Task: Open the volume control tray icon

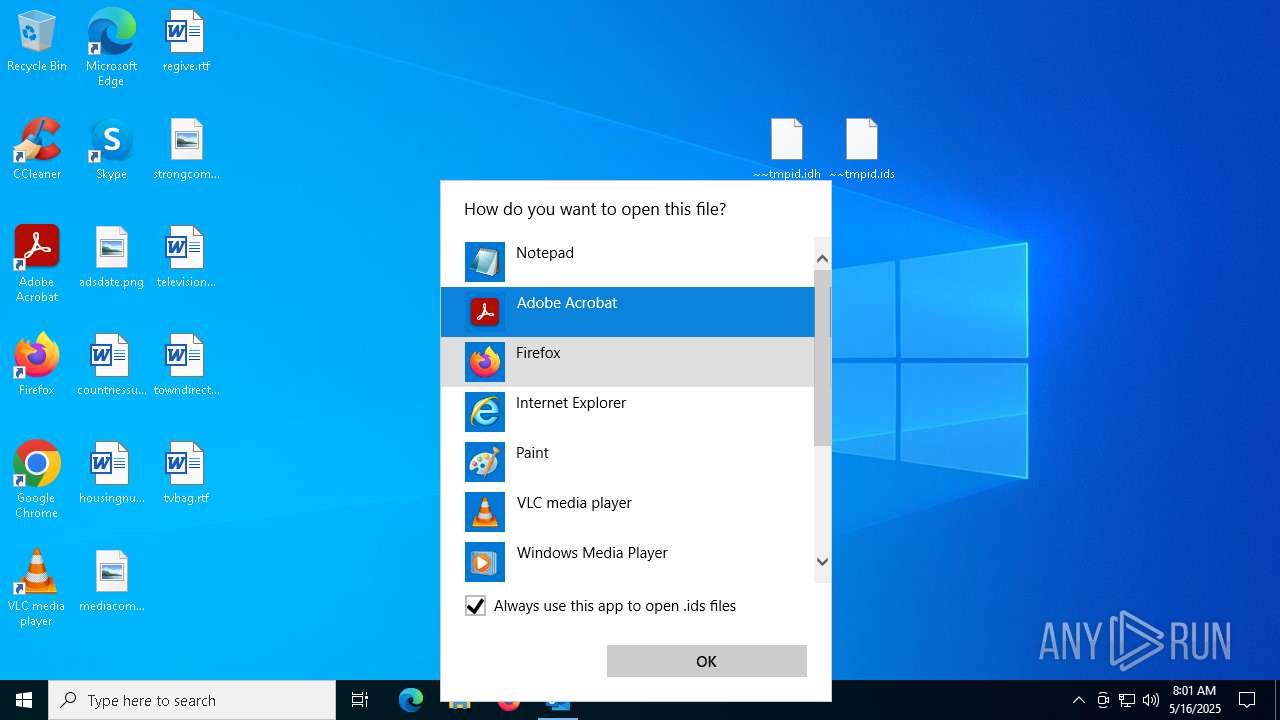Action: (1151, 700)
